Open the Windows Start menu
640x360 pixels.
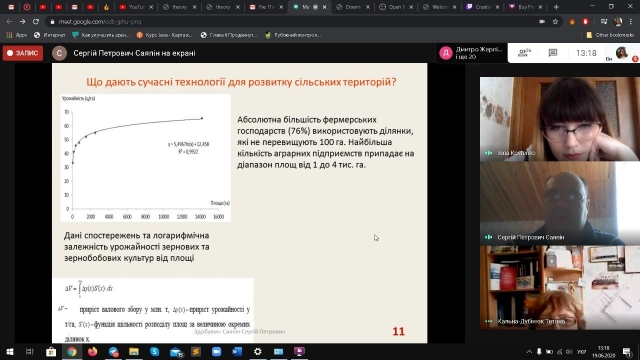[9, 351]
